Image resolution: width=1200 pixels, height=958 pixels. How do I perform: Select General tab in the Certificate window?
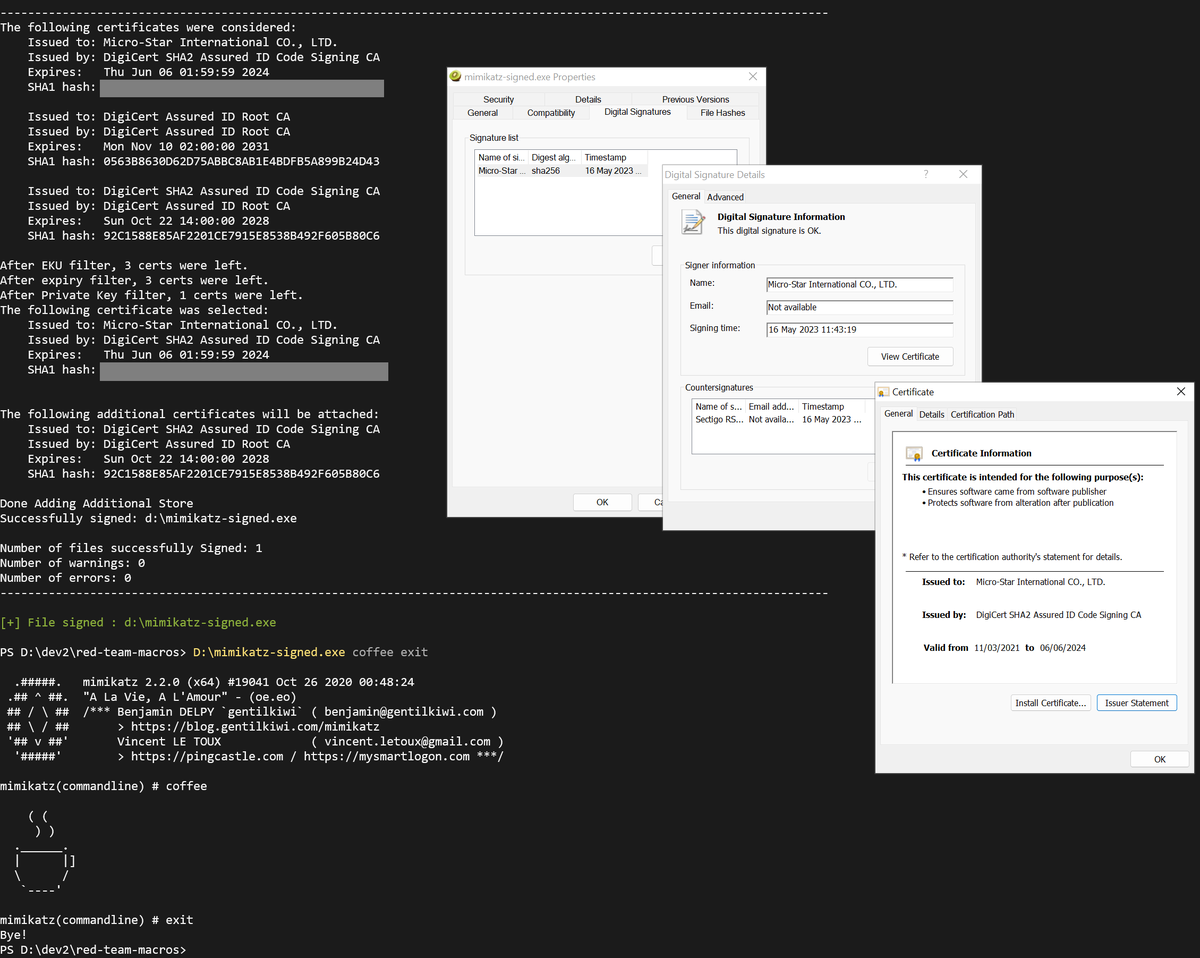tap(898, 413)
